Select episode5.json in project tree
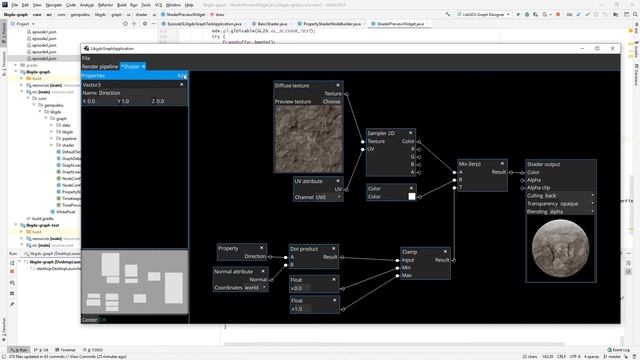The image size is (640, 360). point(44,58)
